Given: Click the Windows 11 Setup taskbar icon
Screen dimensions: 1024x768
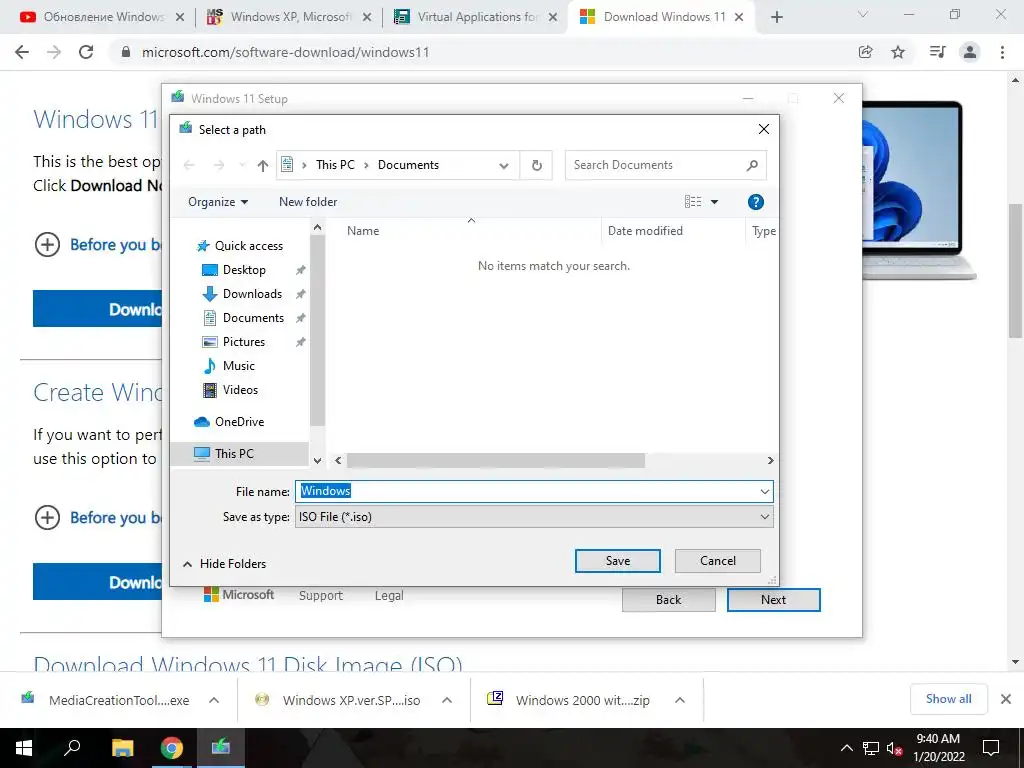Looking at the screenshot, I should click(221, 748).
